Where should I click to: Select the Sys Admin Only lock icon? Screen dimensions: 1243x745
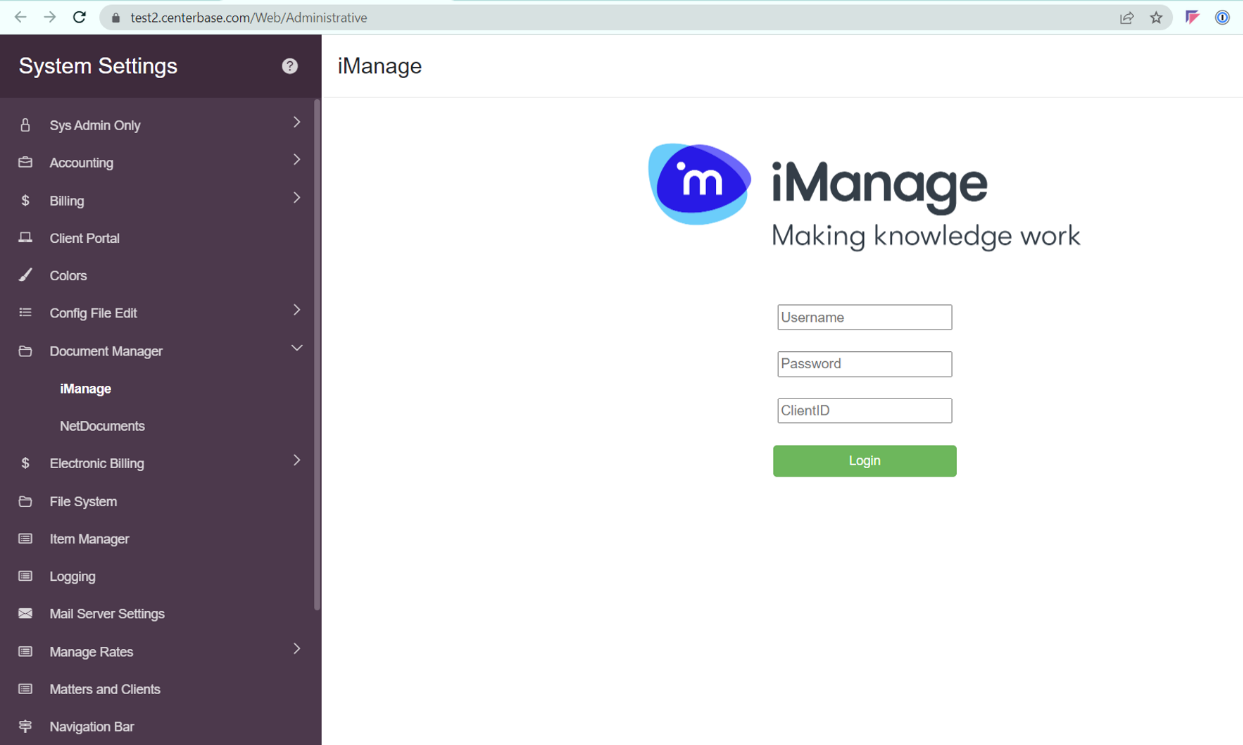coord(25,124)
